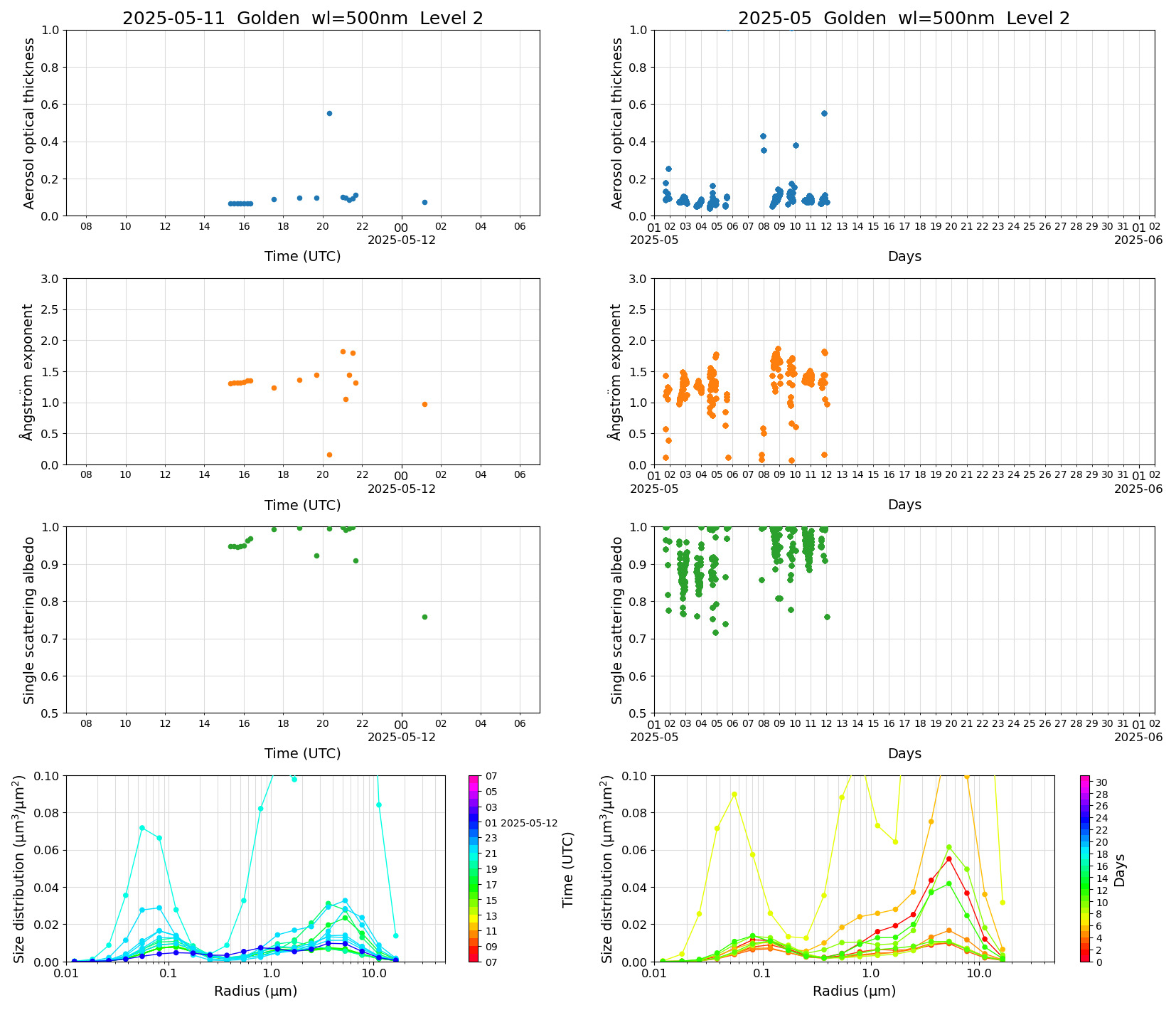Select the yellow 0.09 peak in monthly size distribution
Viewport: 1176px width, 1010px height.
[734, 794]
